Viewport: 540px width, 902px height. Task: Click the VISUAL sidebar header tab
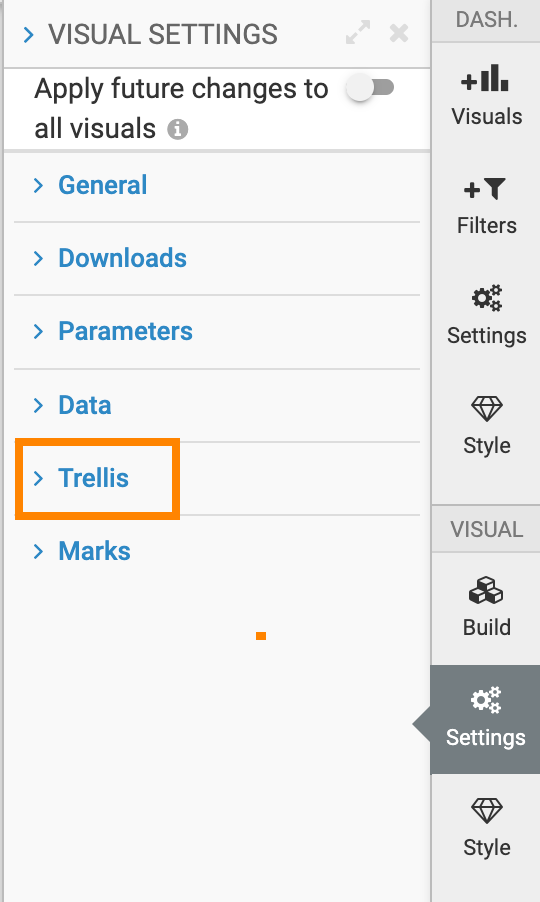486,529
